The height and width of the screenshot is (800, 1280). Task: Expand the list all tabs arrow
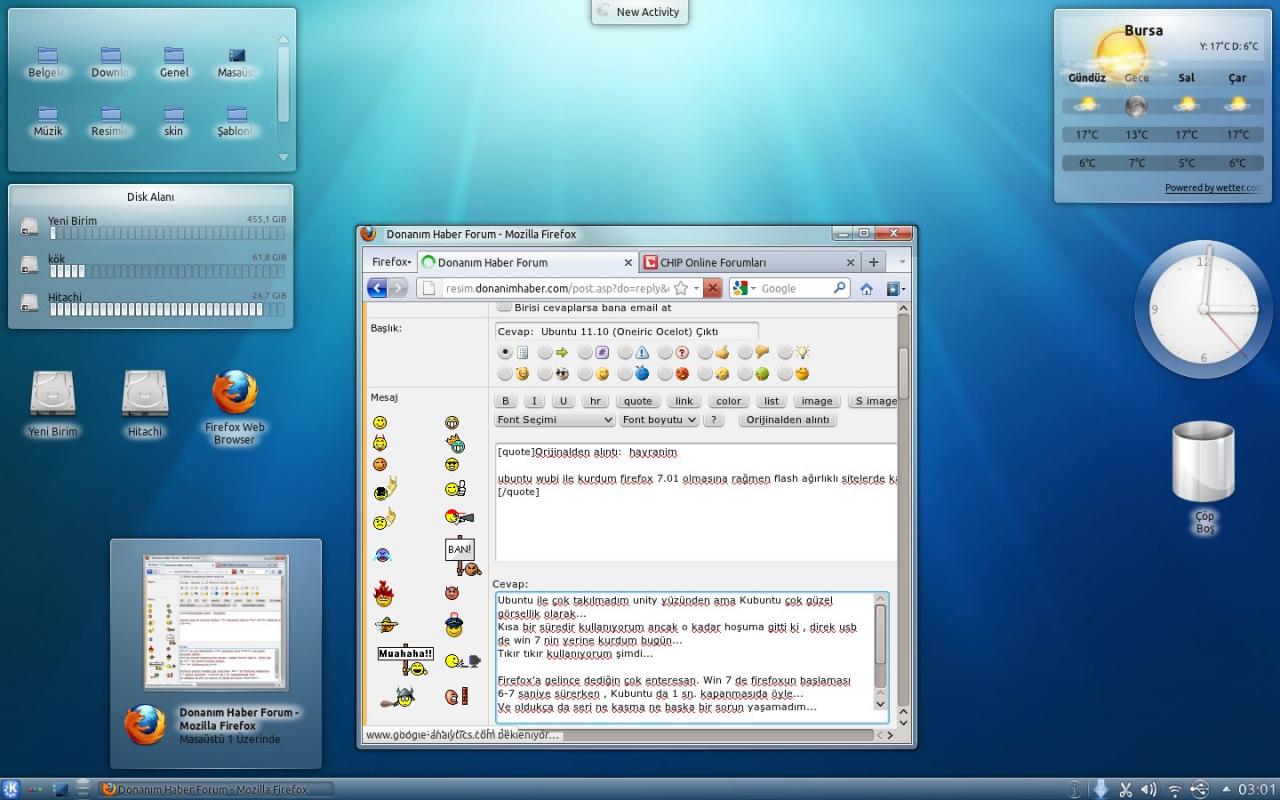pyautogui.click(x=900, y=262)
